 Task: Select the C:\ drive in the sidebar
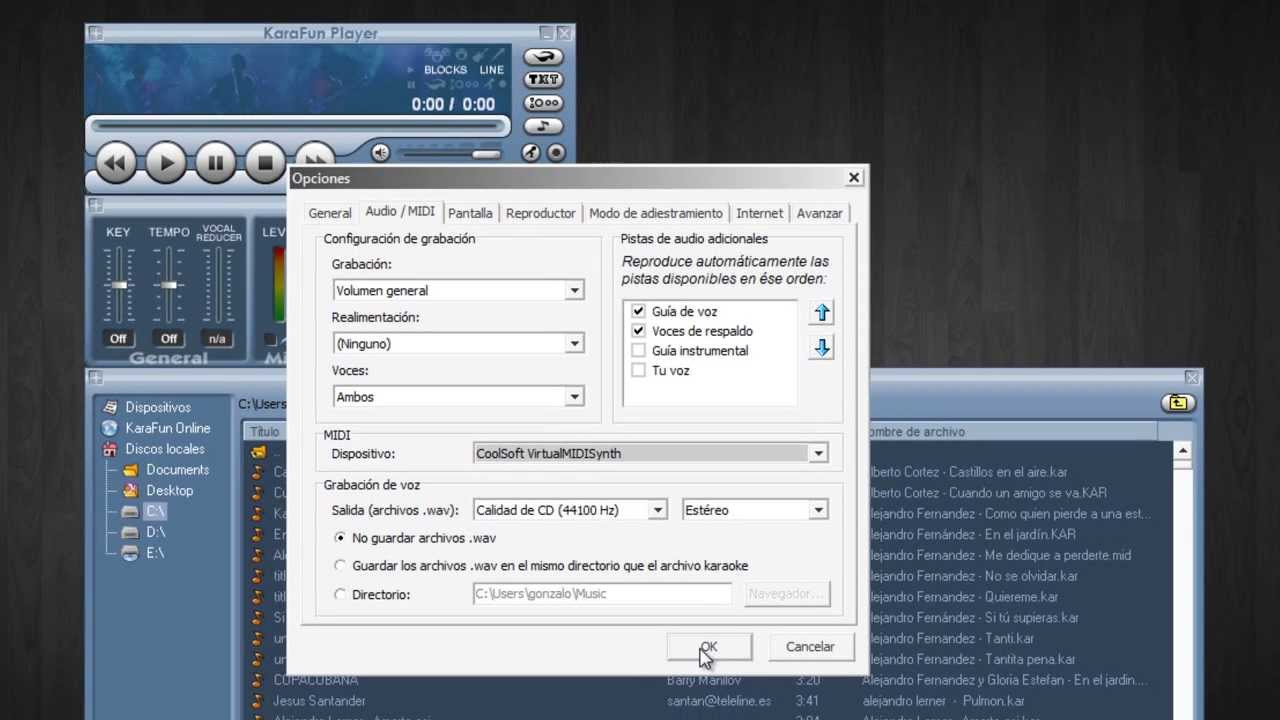click(155, 511)
